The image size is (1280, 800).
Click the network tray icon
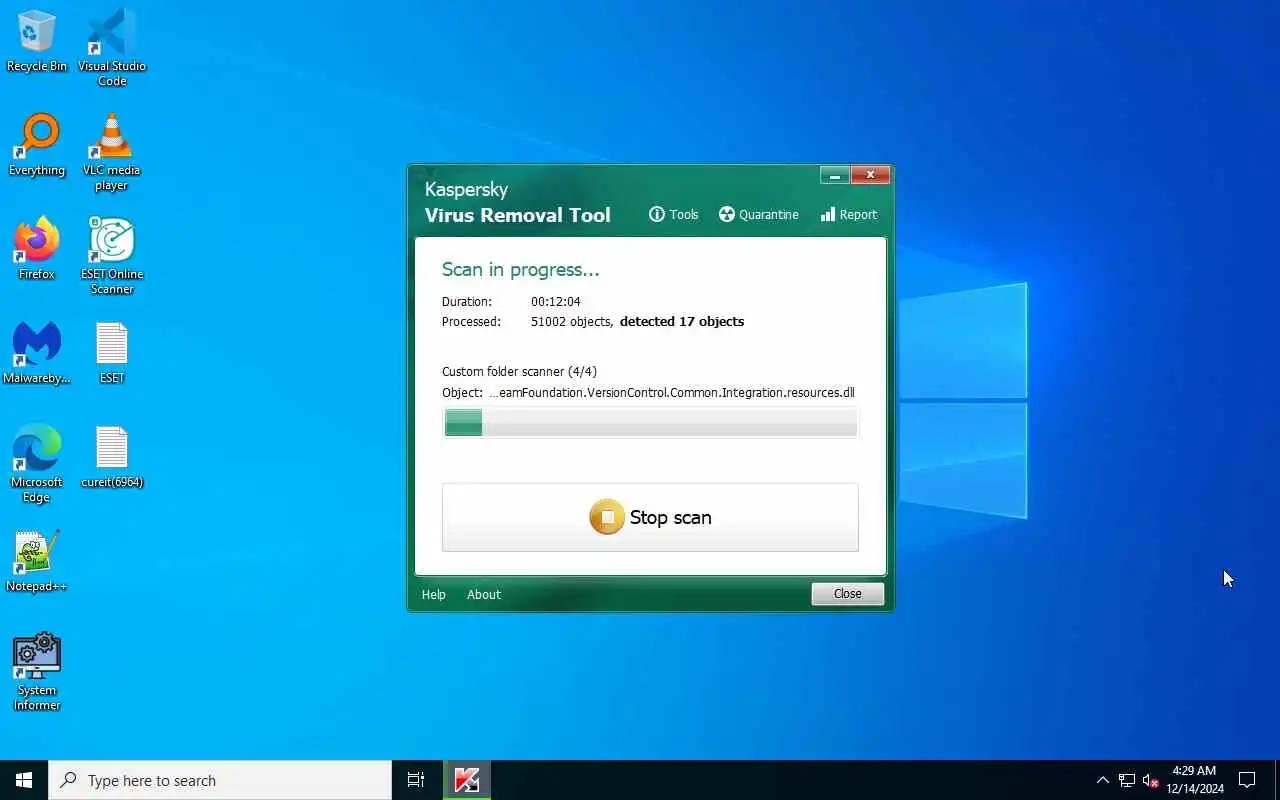coord(1127,780)
